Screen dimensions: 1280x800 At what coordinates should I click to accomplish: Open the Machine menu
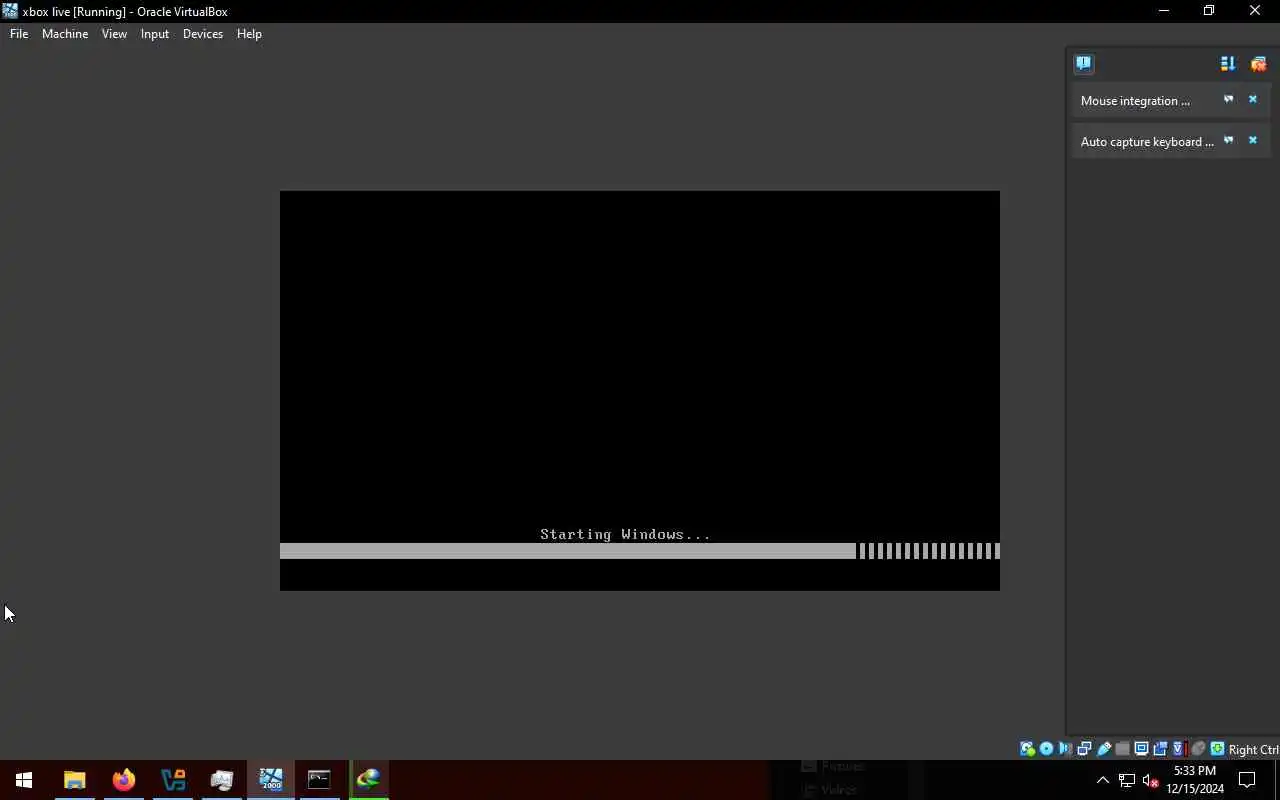click(65, 34)
